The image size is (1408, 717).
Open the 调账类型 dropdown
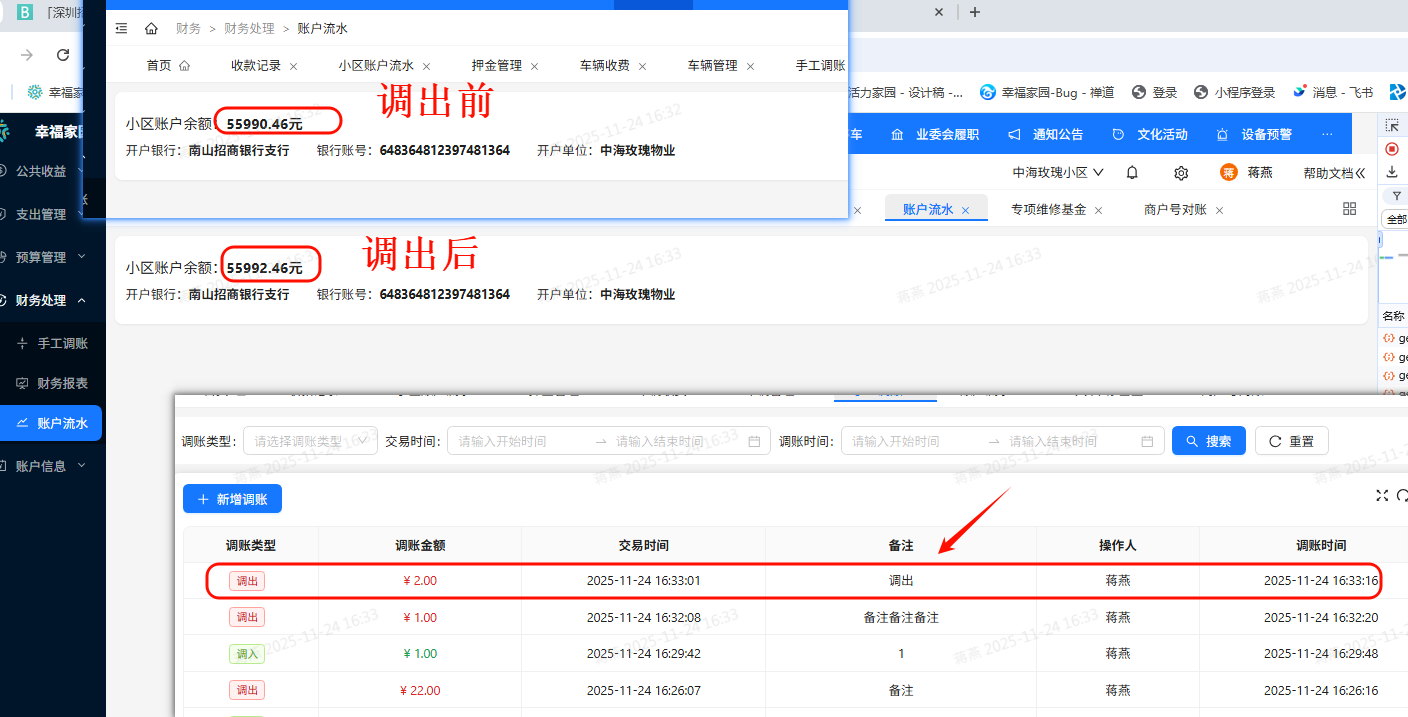310,441
